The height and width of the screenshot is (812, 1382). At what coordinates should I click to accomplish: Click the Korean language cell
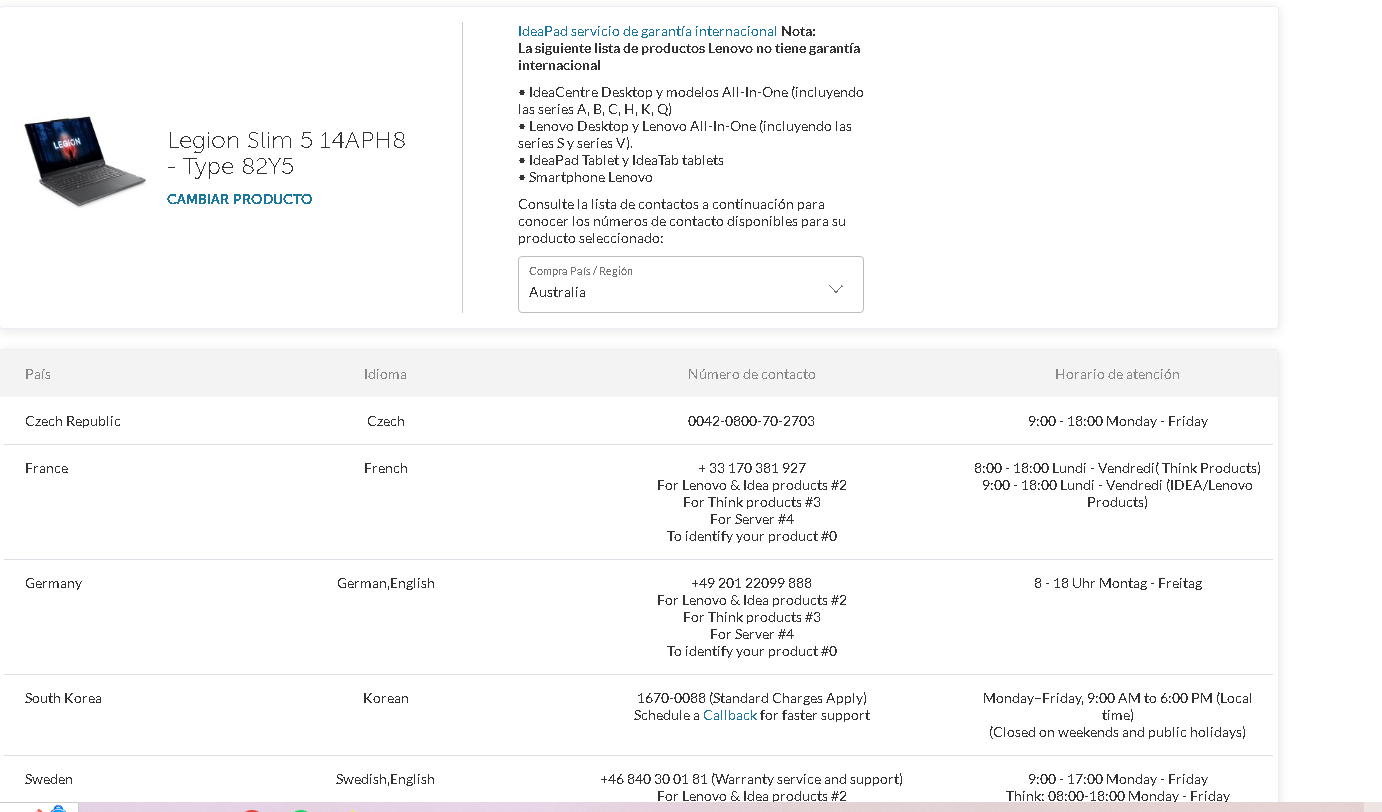[386, 698]
